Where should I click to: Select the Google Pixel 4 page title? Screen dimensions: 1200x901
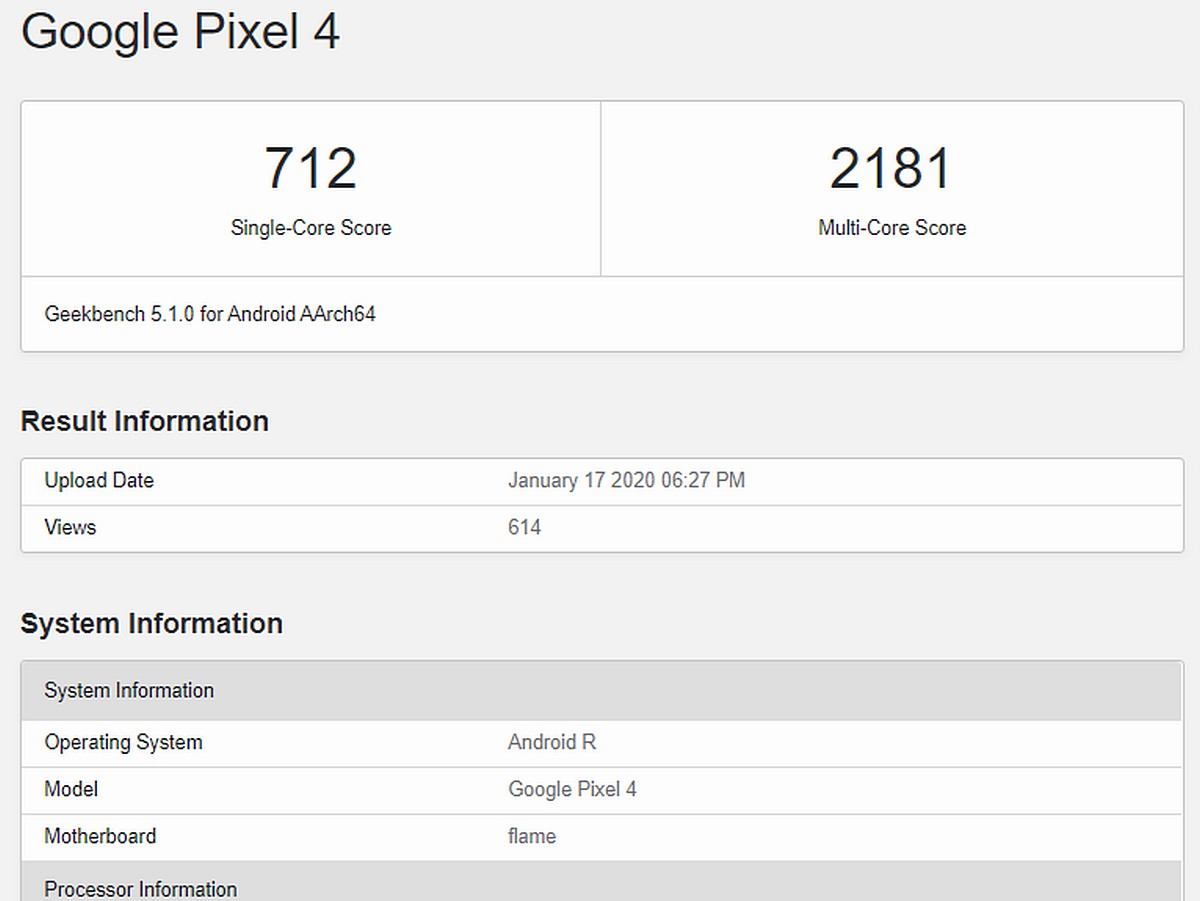click(180, 30)
